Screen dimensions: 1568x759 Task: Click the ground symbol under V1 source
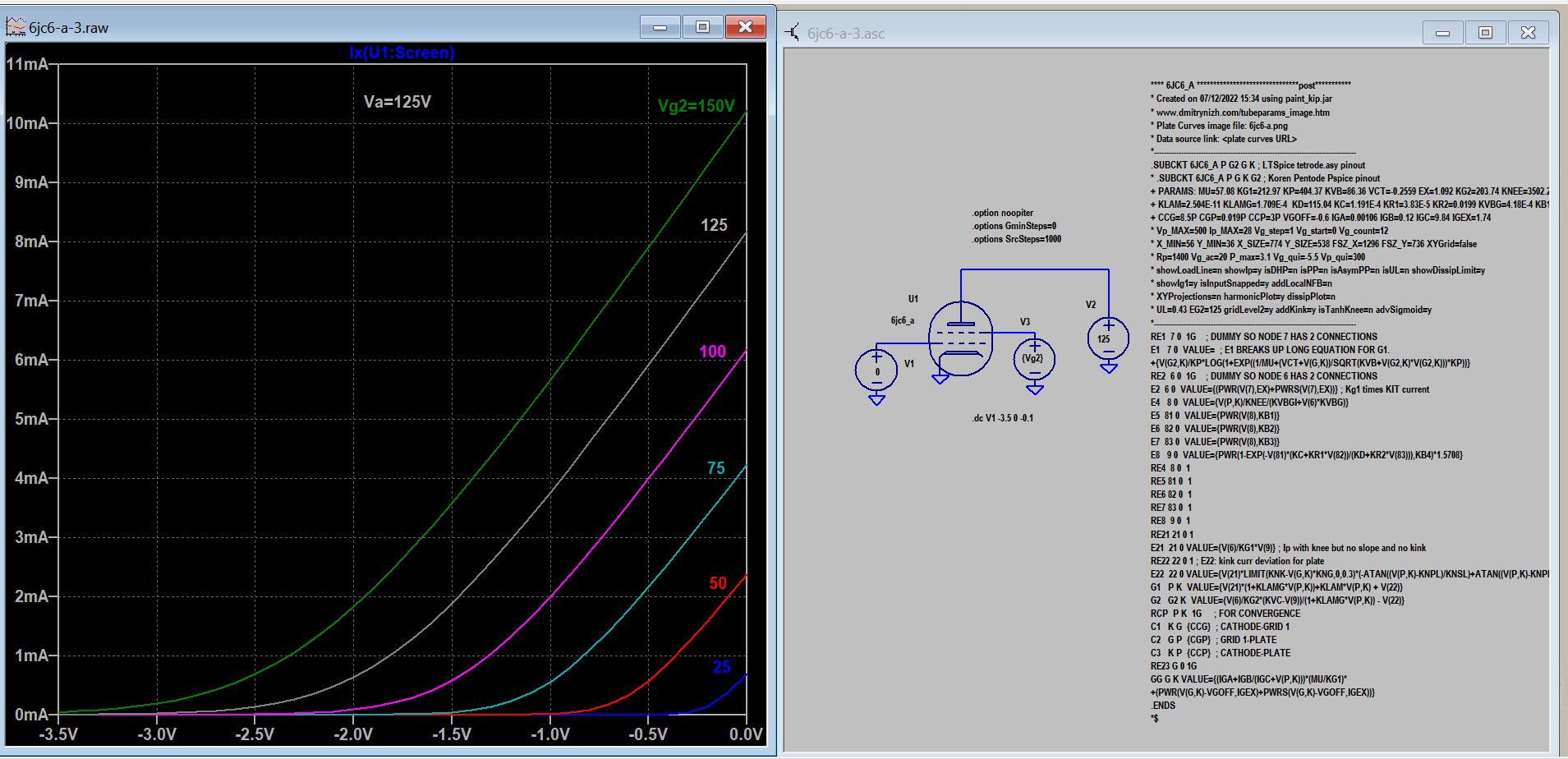click(x=876, y=400)
